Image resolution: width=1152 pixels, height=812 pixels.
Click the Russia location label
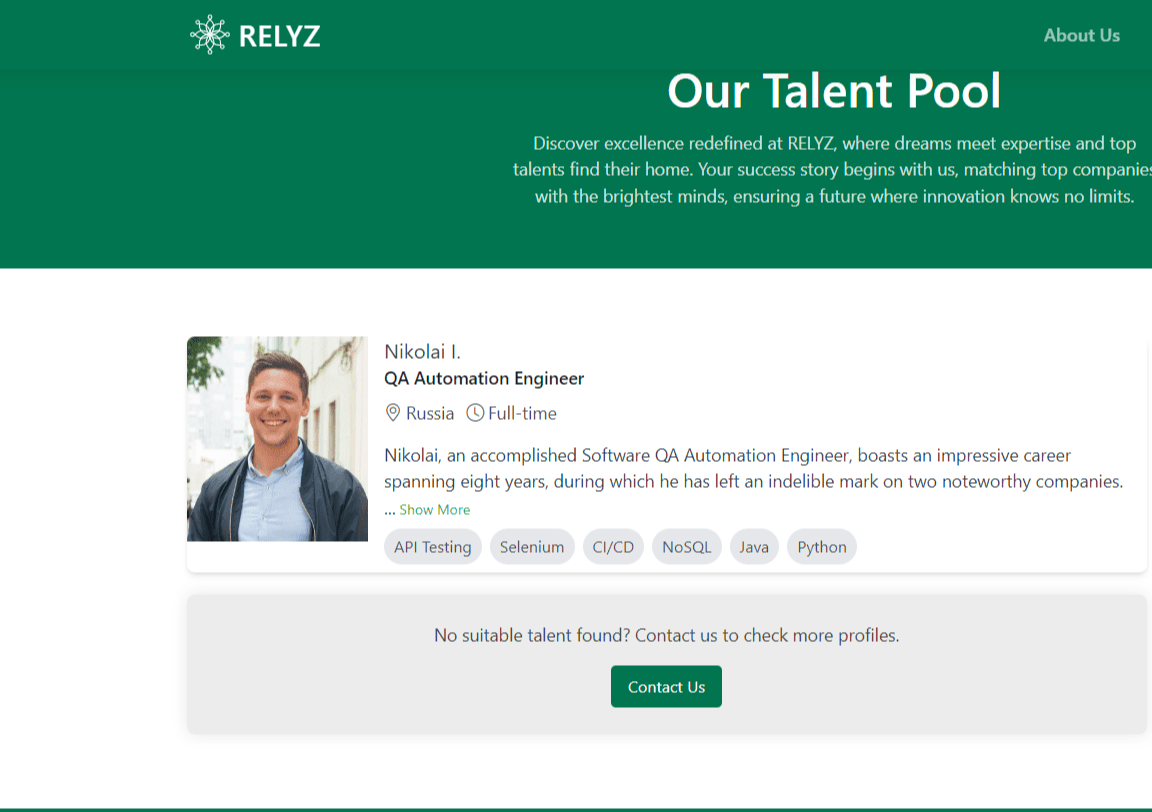pos(430,413)
